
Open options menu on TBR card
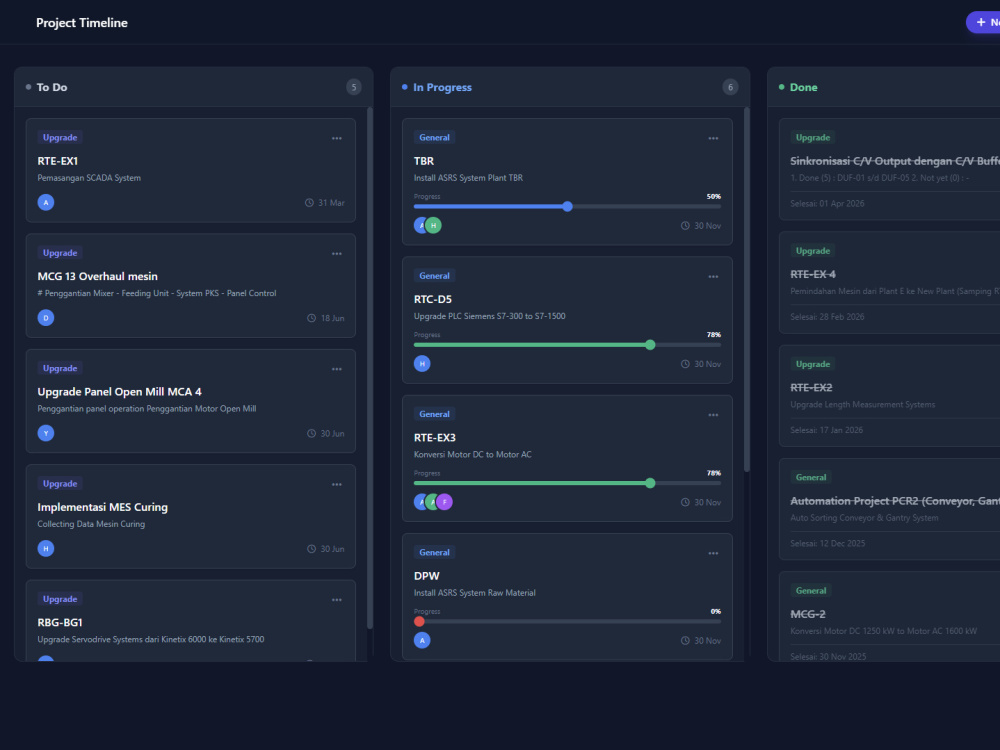(x=713, y=138)
